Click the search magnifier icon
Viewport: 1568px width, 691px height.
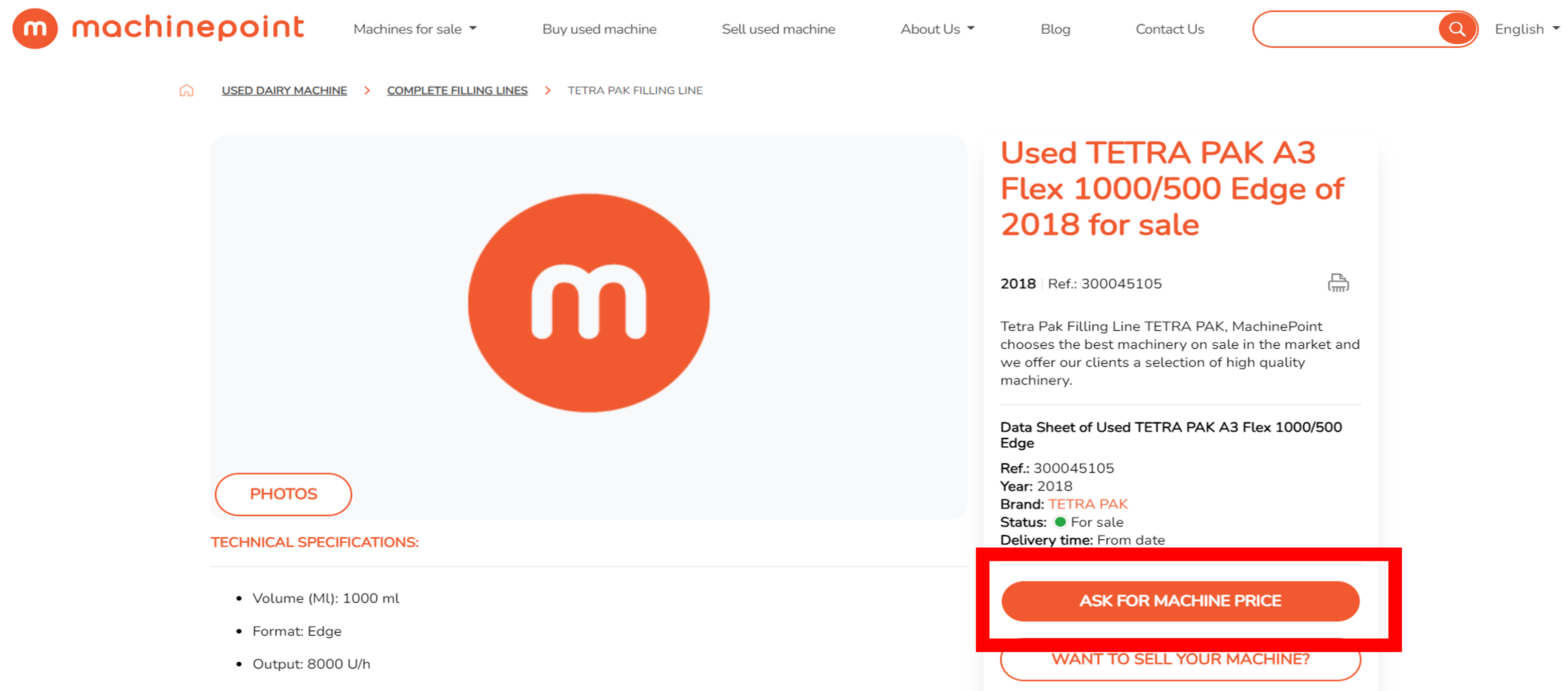pos(1457,29)
